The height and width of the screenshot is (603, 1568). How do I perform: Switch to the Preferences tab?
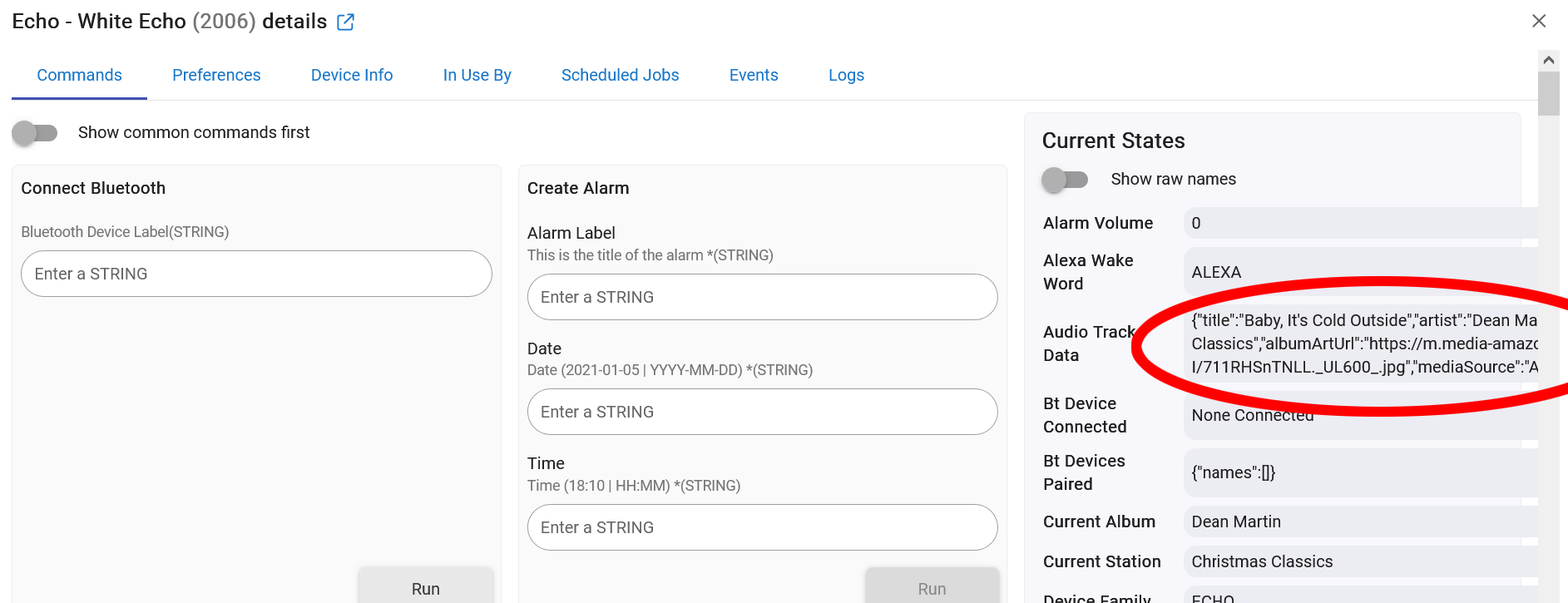216,75
